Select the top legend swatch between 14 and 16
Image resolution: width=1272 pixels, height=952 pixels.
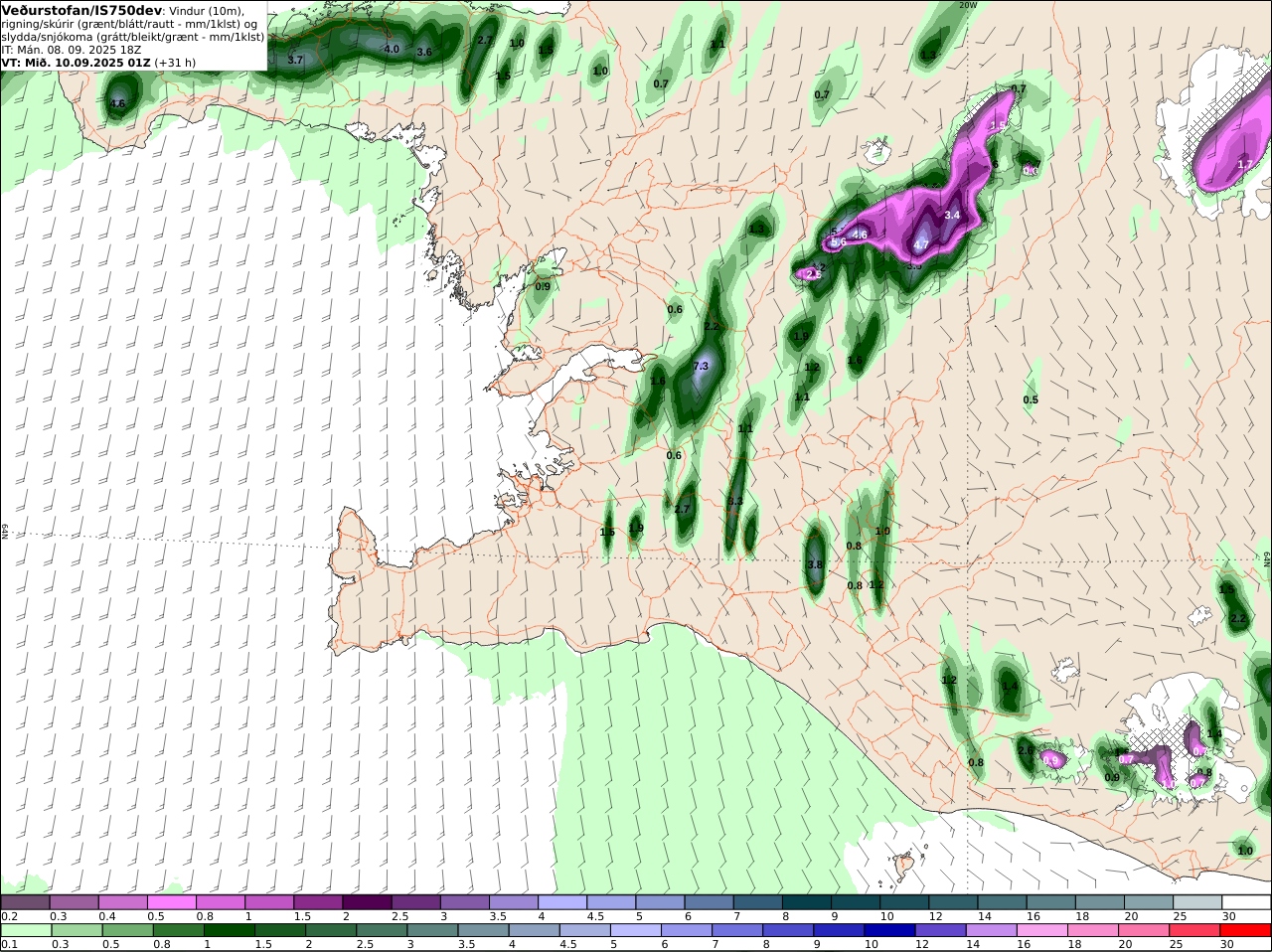pyautogui.click(x=1004, y=902)
